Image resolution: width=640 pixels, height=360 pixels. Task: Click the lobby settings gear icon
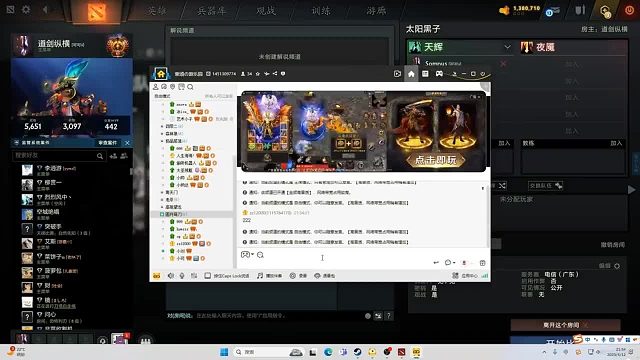coord(617,266)
